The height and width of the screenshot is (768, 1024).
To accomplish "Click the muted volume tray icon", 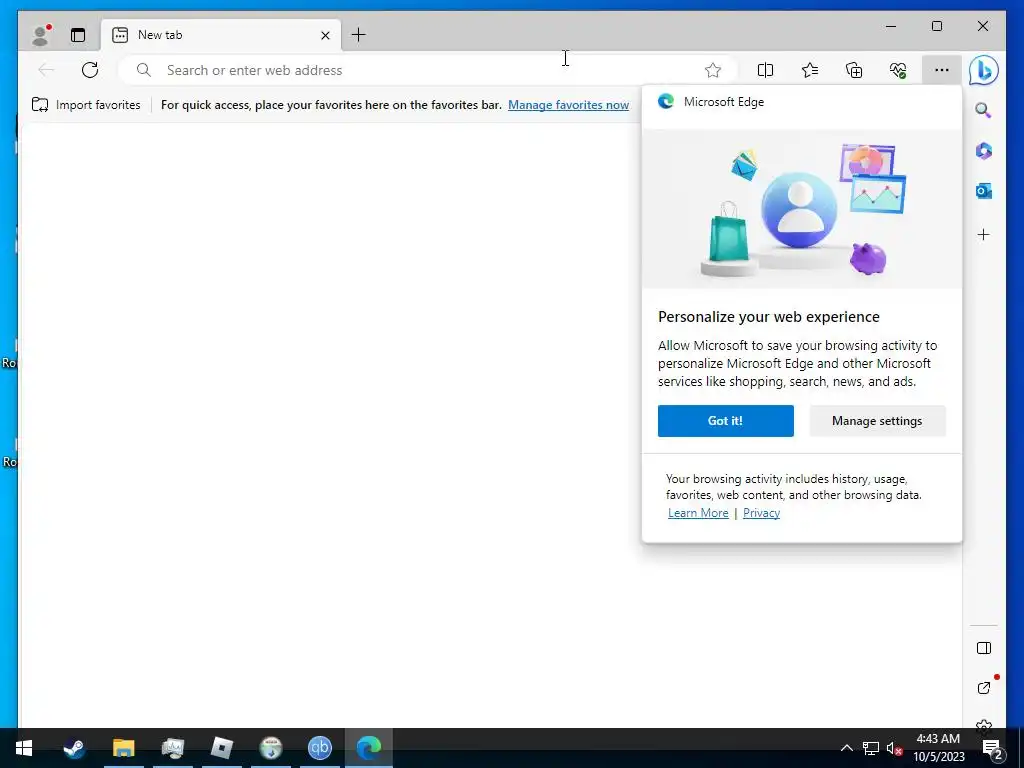I will click(894, 748).
